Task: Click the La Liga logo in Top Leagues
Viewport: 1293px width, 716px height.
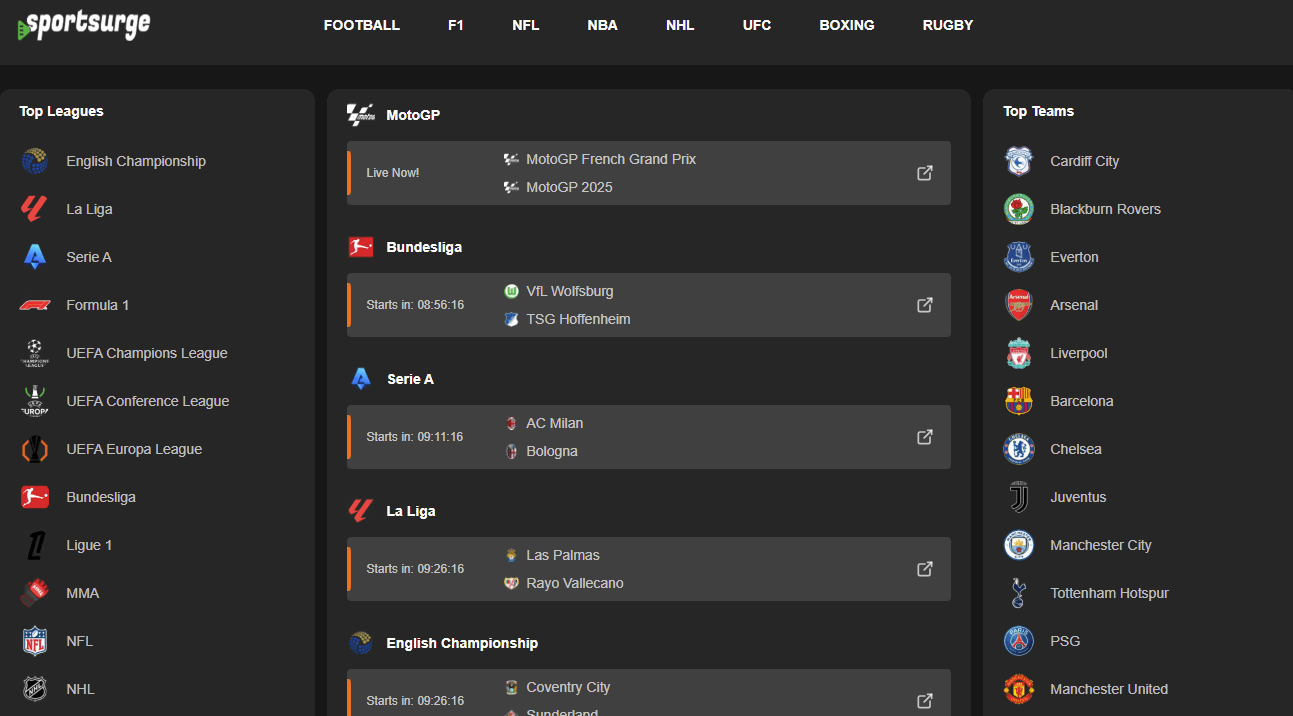Action: pyautogui.click(x=35, y=209)
